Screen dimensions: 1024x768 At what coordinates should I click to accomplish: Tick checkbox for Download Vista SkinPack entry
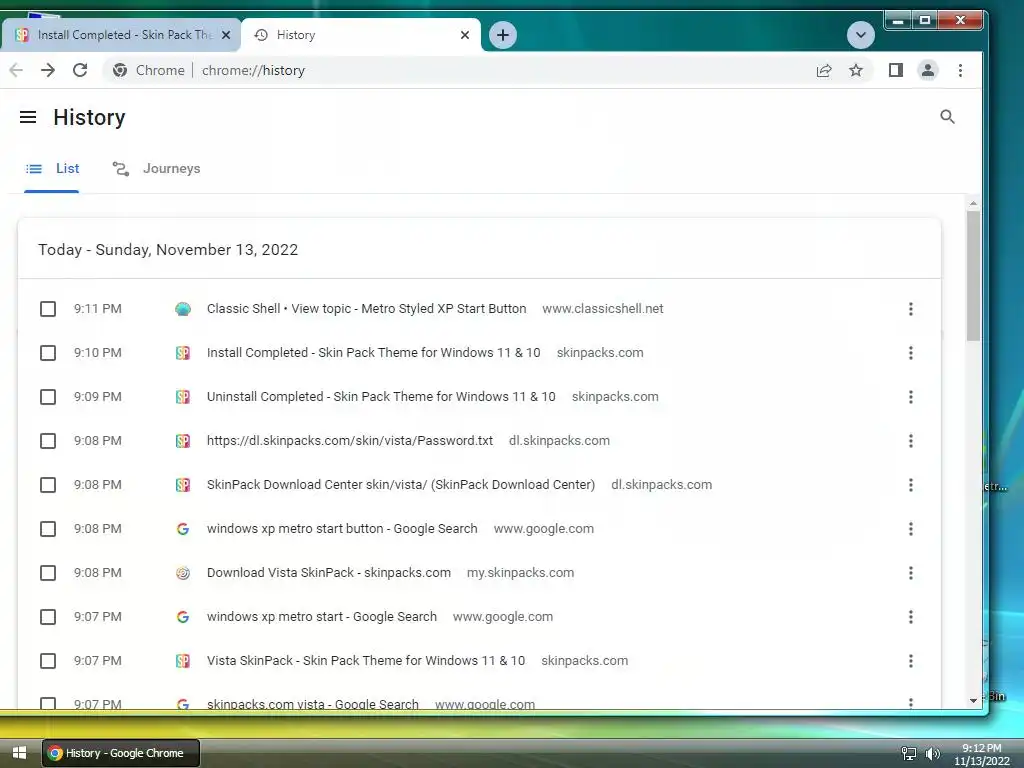48,573
